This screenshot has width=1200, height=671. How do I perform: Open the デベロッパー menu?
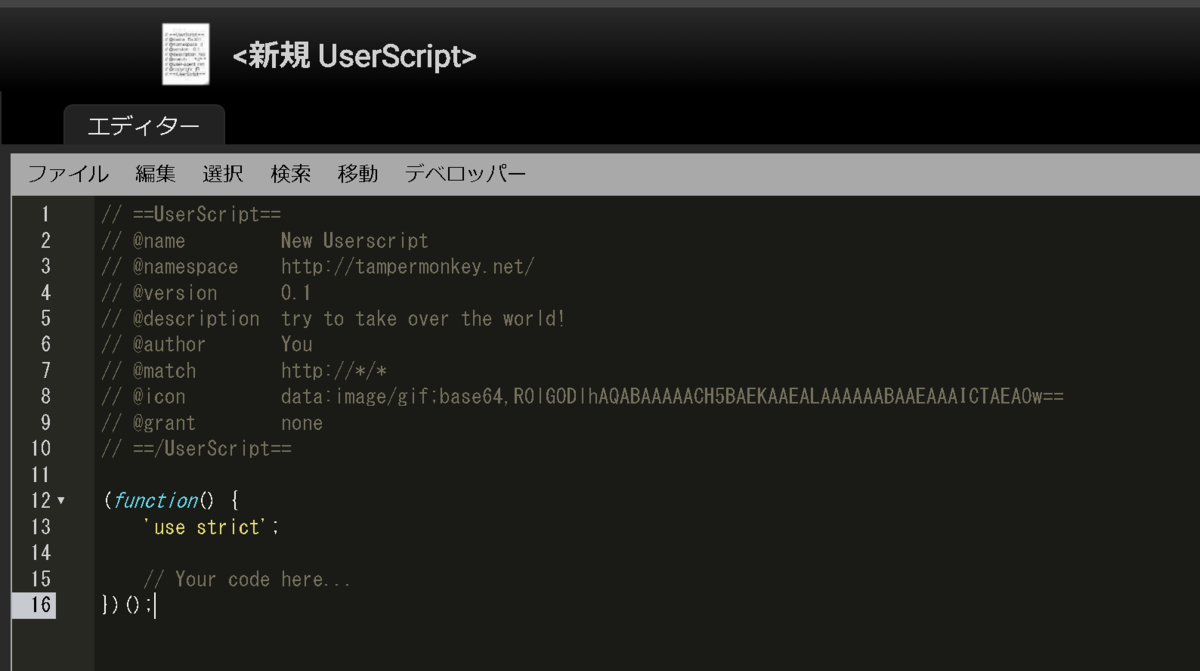(x=465, y=174)
